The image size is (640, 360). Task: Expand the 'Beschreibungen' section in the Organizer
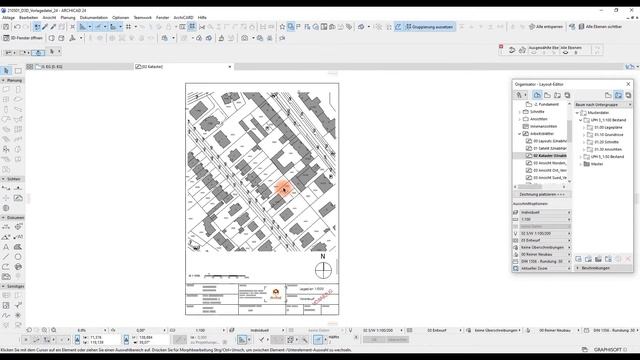578,268
